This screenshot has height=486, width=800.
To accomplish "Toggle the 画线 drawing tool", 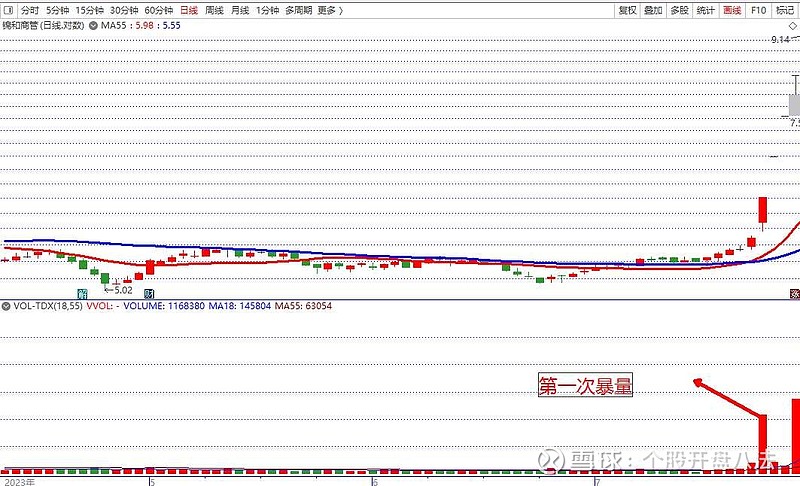I will 732,10.
